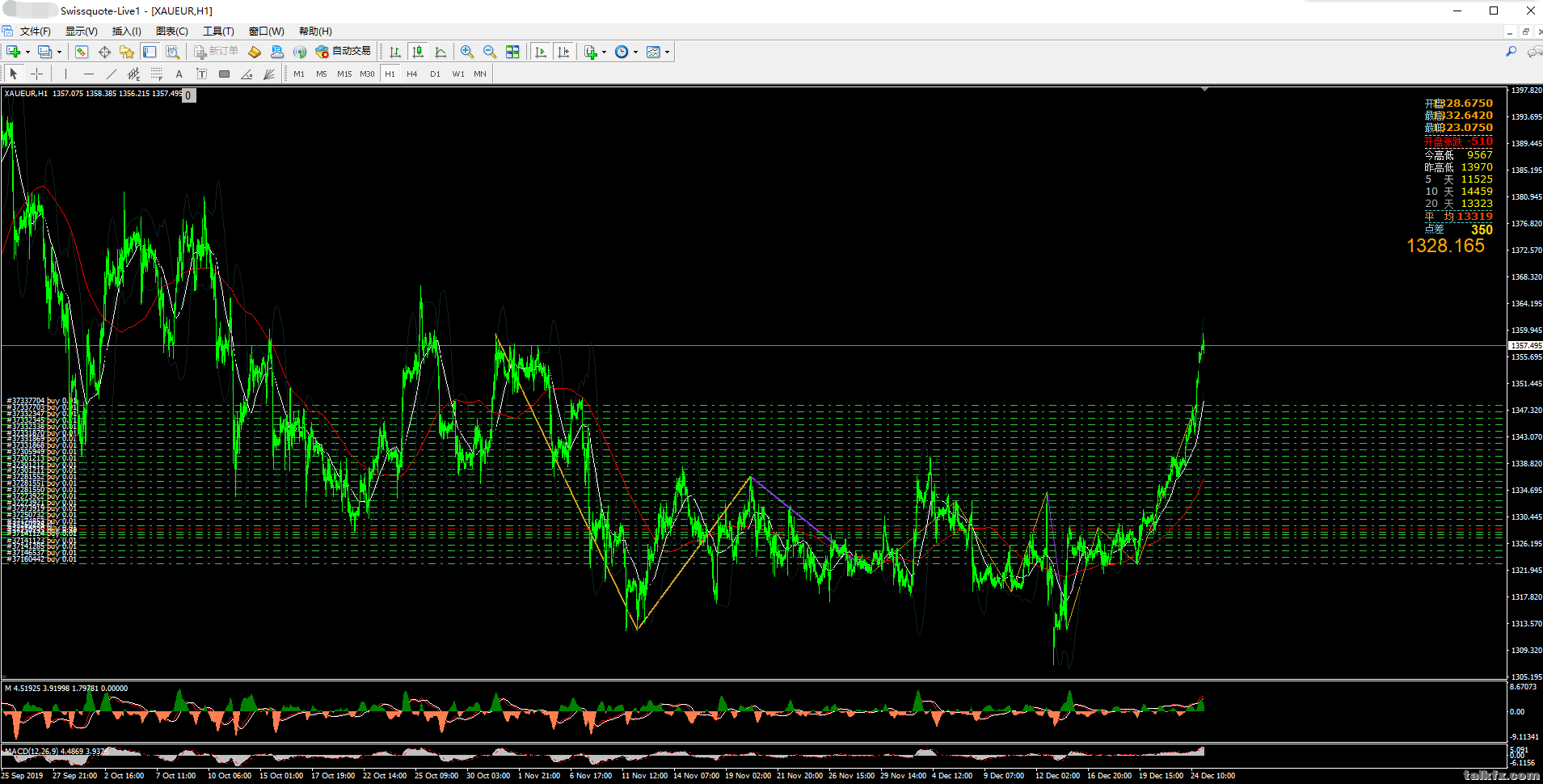Open the cloud hosting icon next to MetaEditor
Image resolution: width=1543 pixels, height=784 pixels.
(x=277, y=52)
